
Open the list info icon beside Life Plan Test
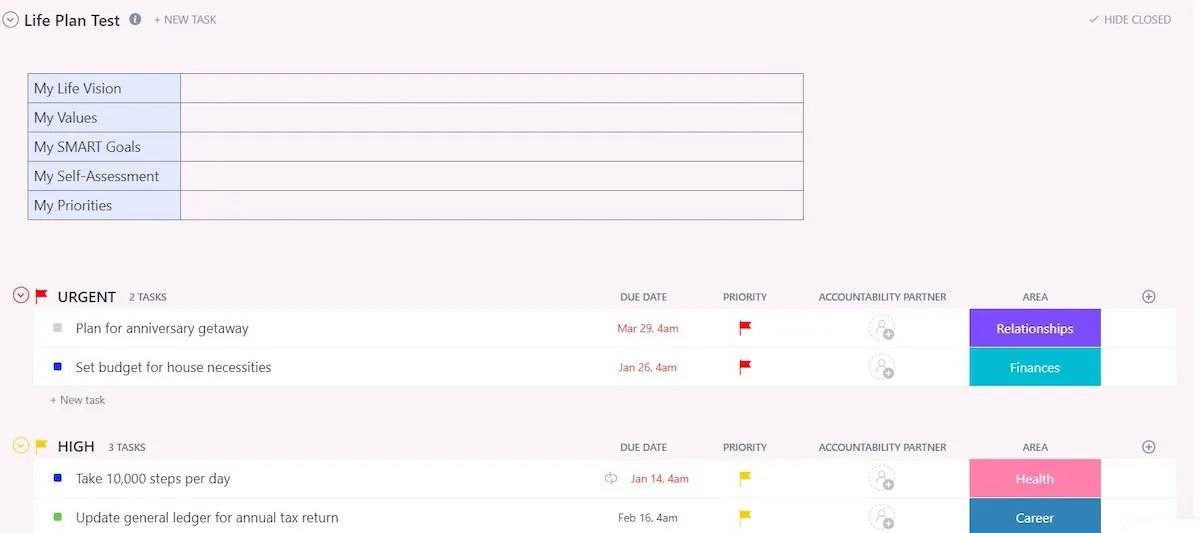135,19
